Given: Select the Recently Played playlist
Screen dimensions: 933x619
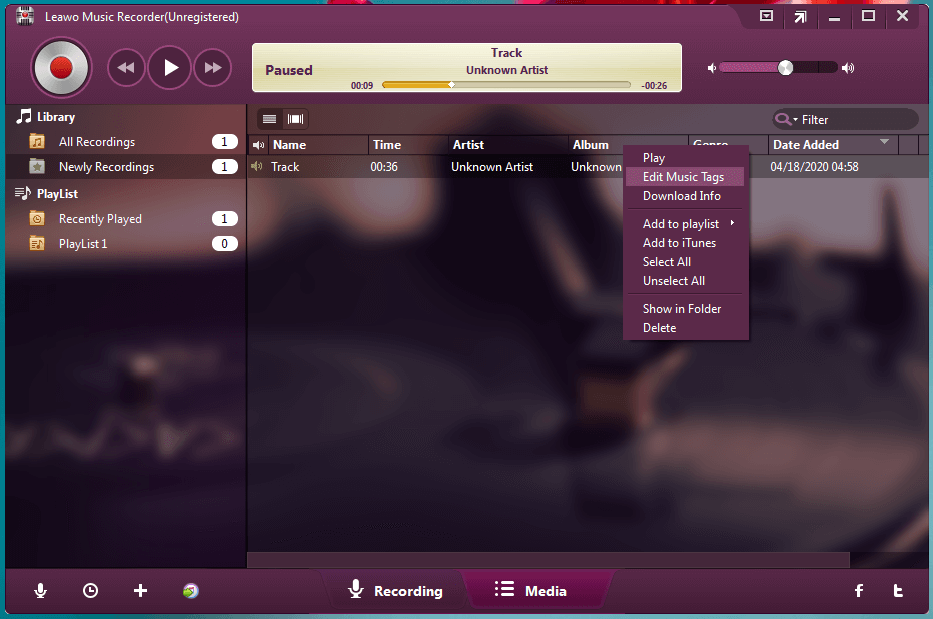Looking at the screenshot, I should click(126, 218).
